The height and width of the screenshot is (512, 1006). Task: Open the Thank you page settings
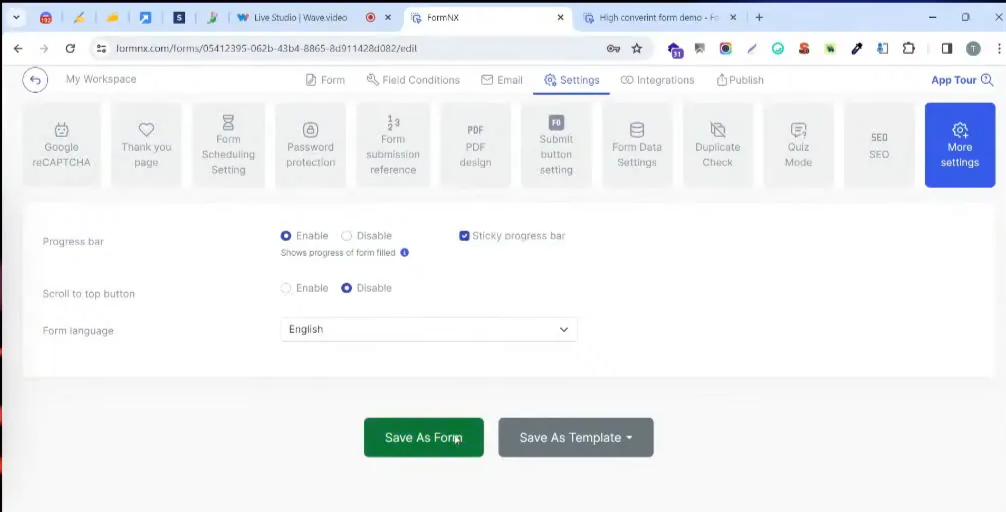tap(146, 145)
